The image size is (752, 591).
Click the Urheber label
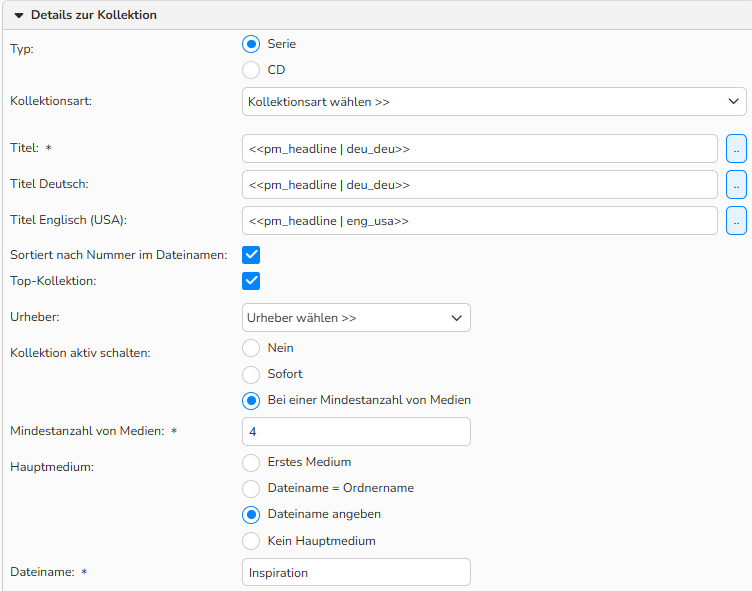coord(35,317)
